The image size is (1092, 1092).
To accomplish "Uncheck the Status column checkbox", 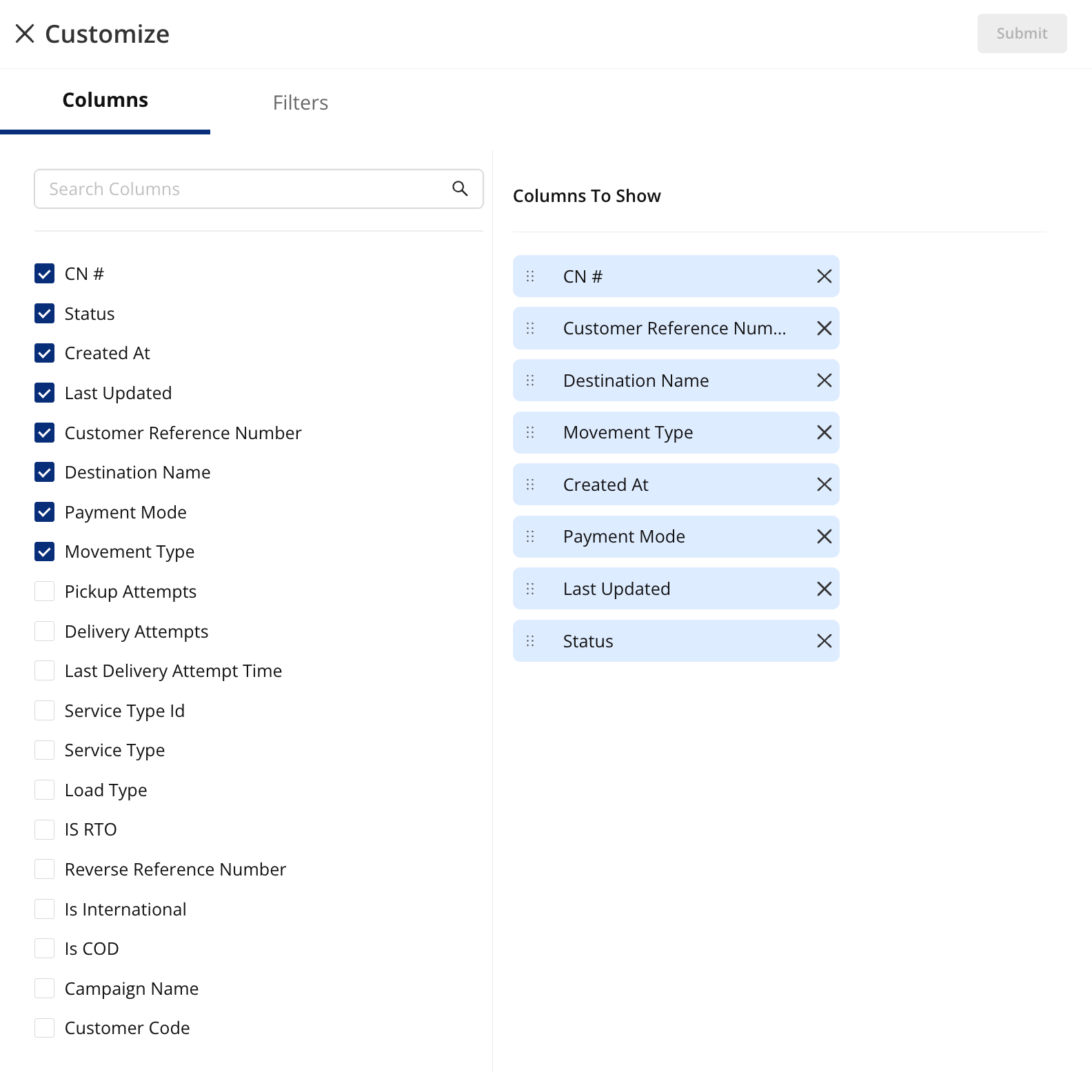I will pyautogui.click(x=45, y=314).
